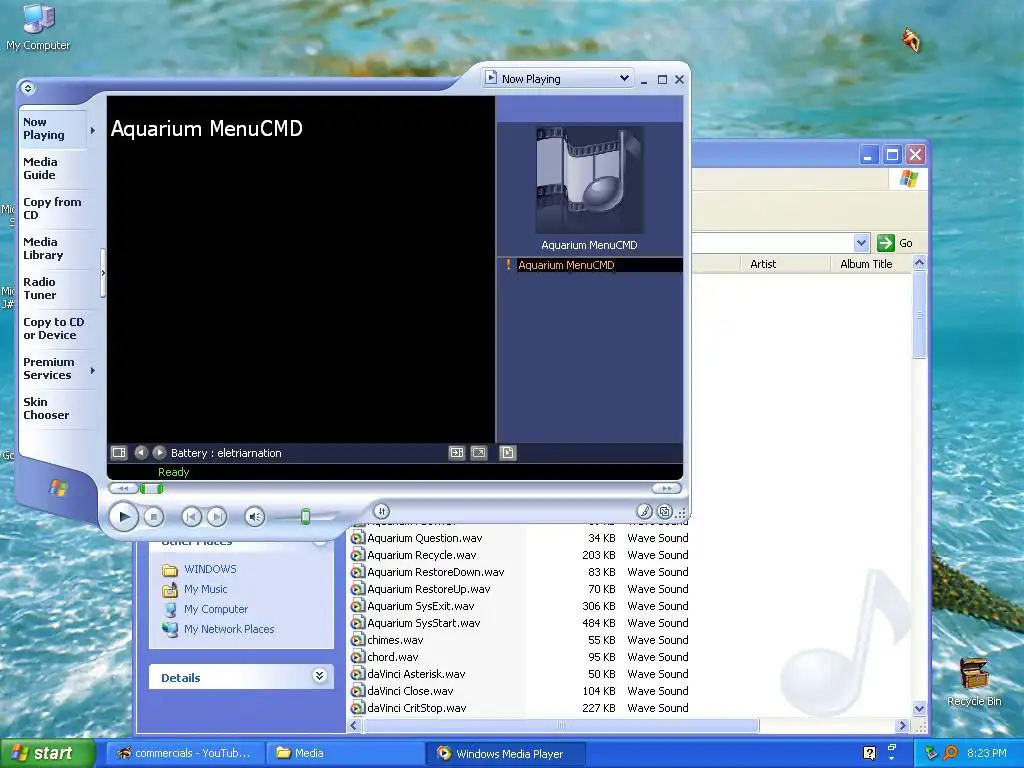The image size is (1024, 768).
Task: Collapse the taskbar panel handle
Action: point(103,273)
